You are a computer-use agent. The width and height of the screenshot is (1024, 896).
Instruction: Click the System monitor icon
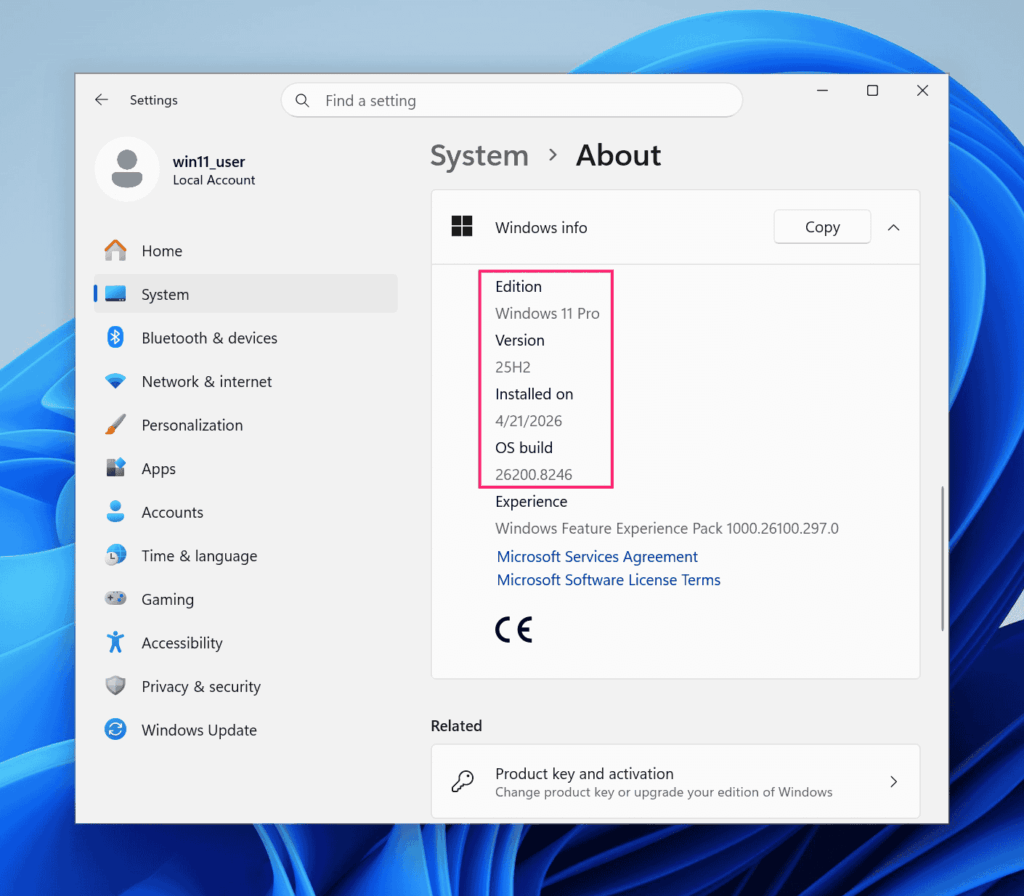(116, 295)
